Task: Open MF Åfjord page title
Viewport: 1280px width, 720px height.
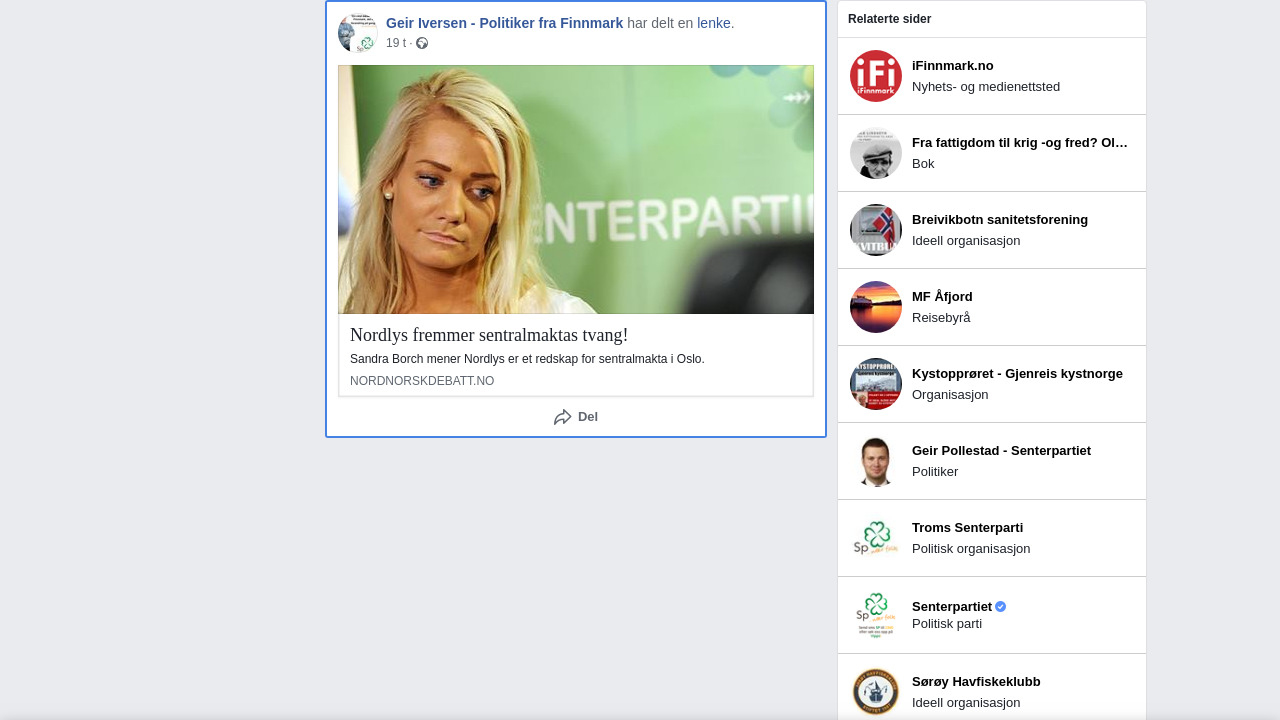Action: click(942, 297)
